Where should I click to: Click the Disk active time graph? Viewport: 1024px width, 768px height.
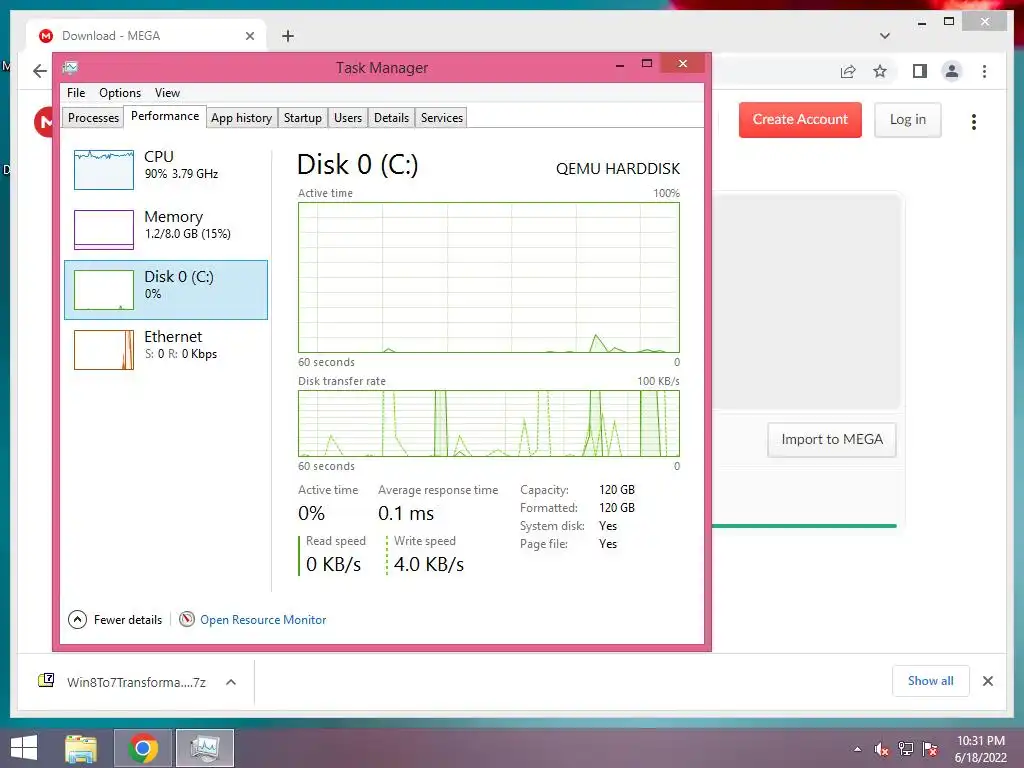[488, 278]
